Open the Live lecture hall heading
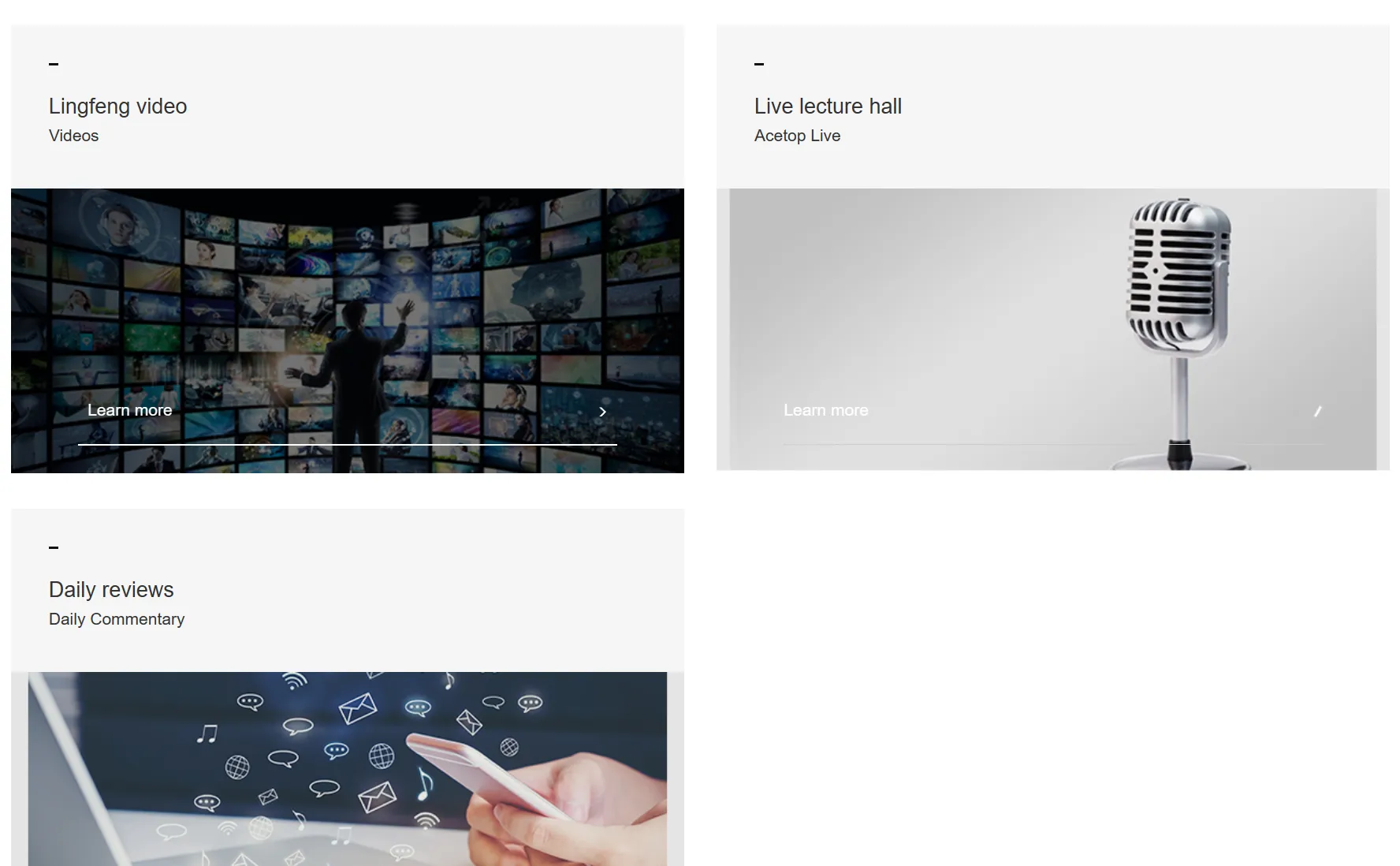The height and width of the screenshot is (866, 1400). (828, 106)
